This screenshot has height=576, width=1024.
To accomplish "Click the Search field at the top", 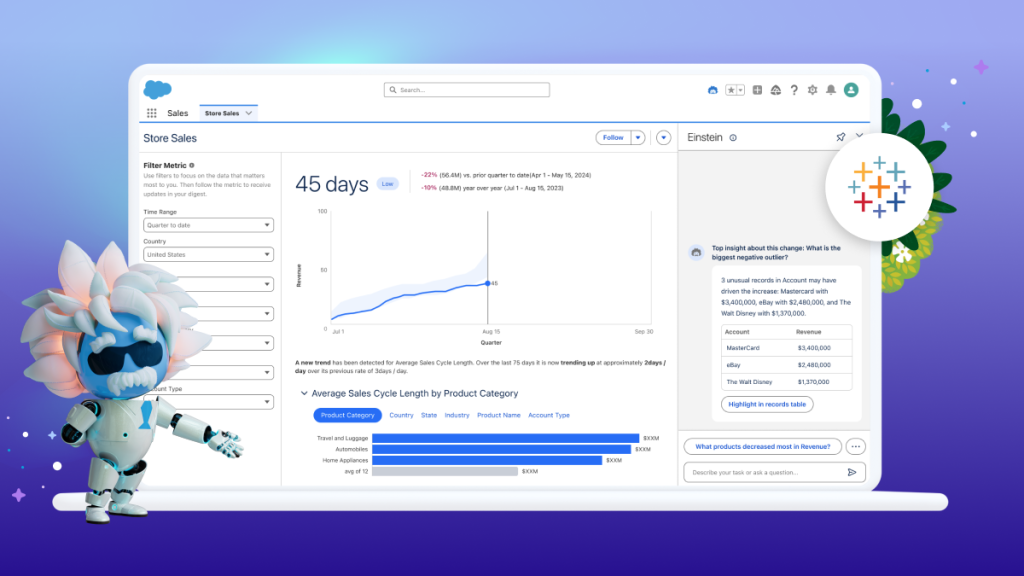I will pos(466,89).
